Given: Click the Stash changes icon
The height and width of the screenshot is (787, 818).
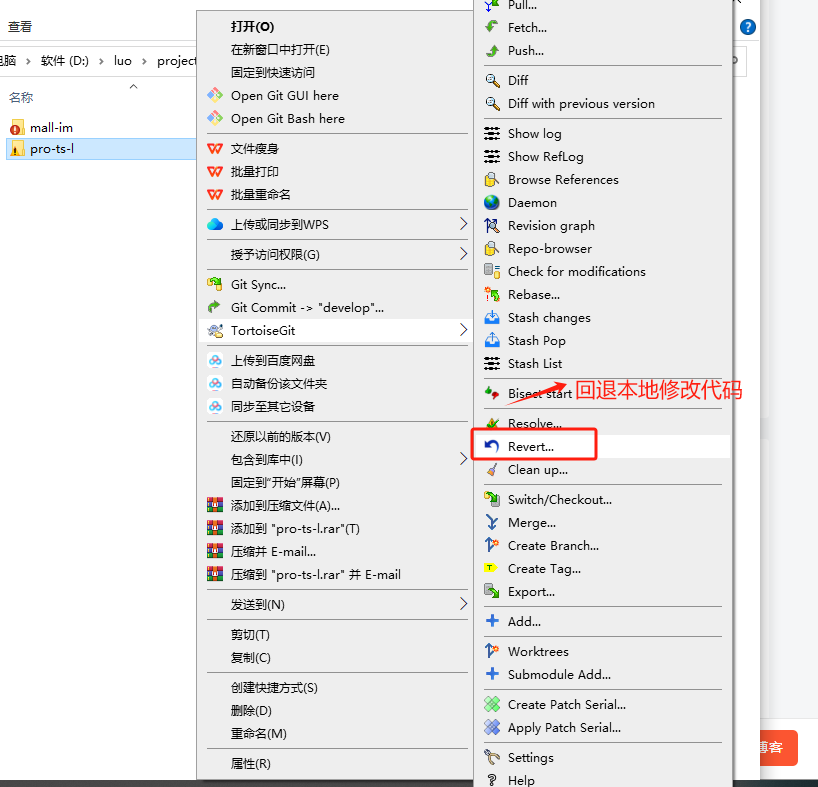Looking at the screenshot, I should tap(491, 317).
